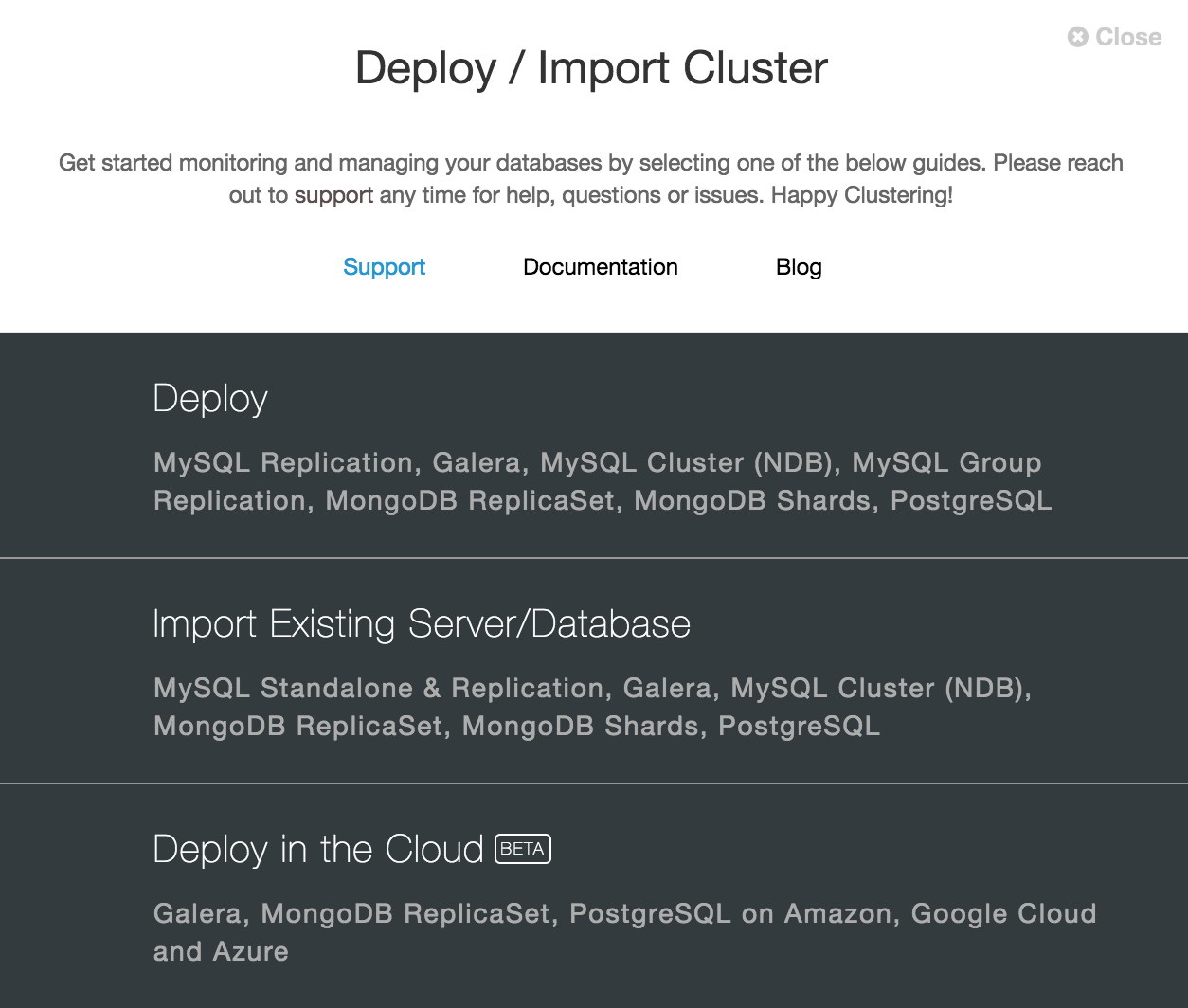The height and width of the screenshot is (1008, 1188).
Task: Click the BETA badge next to Deploy in the Cloud
Action: pos(523,849)
